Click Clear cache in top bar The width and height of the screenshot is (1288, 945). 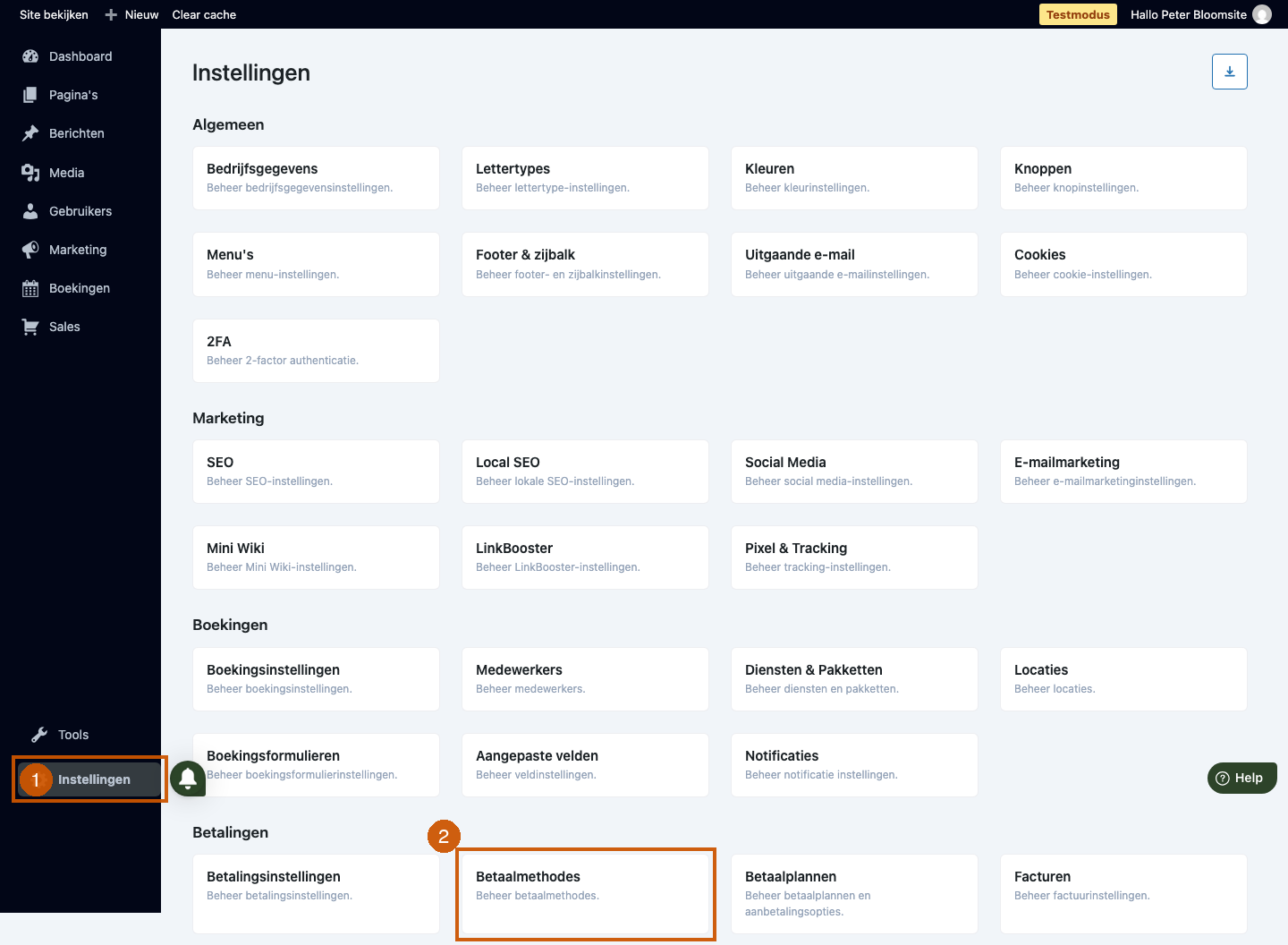pyautogui.click(x=204, y=14)
